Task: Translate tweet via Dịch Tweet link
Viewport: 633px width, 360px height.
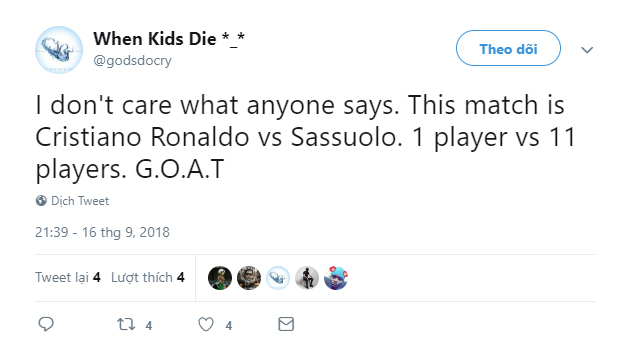Action: tap(80, 201)
